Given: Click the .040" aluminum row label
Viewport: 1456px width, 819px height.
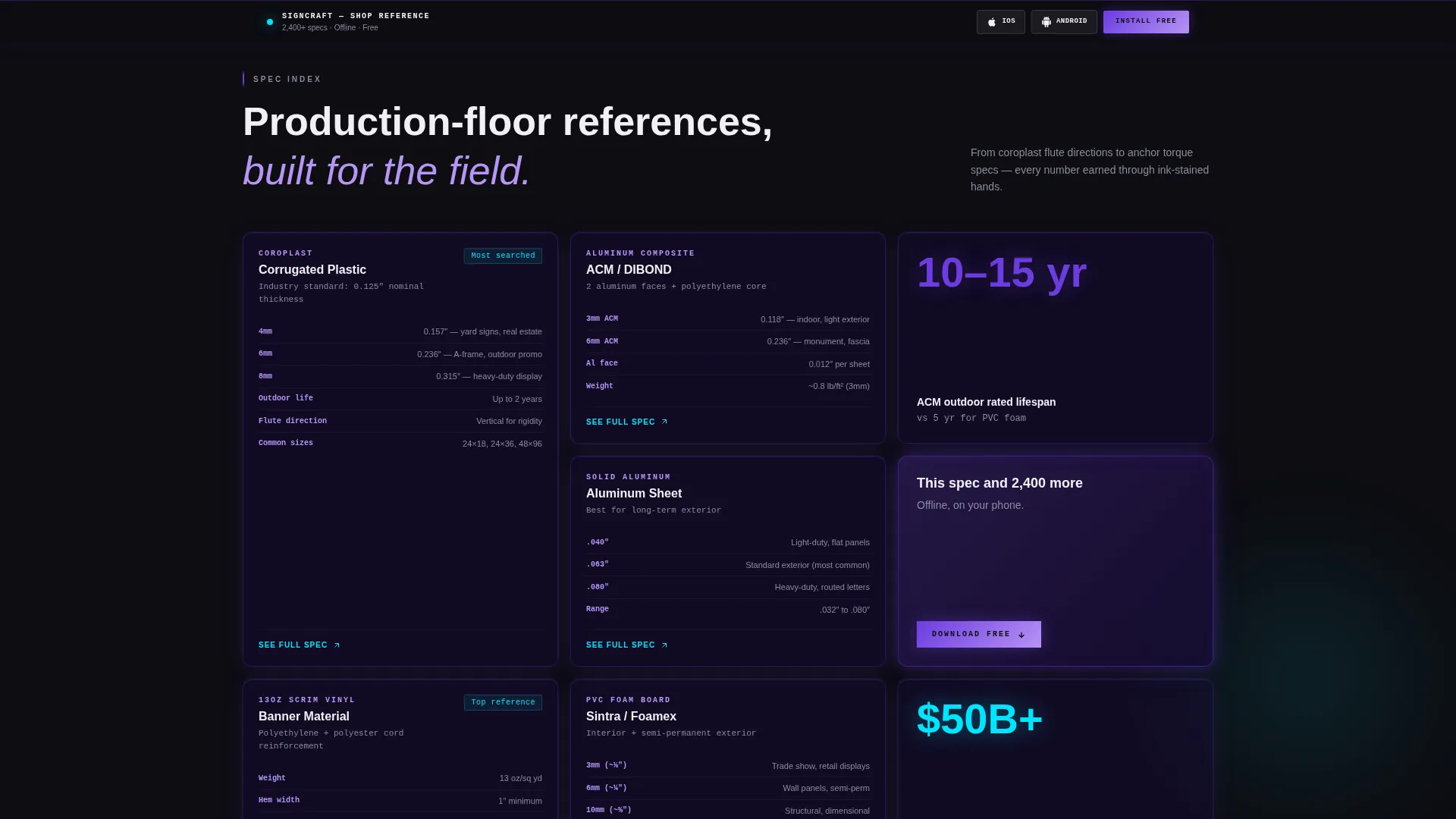Looking at the screenshot, I should pyautogui.click(x=598, y=542).
